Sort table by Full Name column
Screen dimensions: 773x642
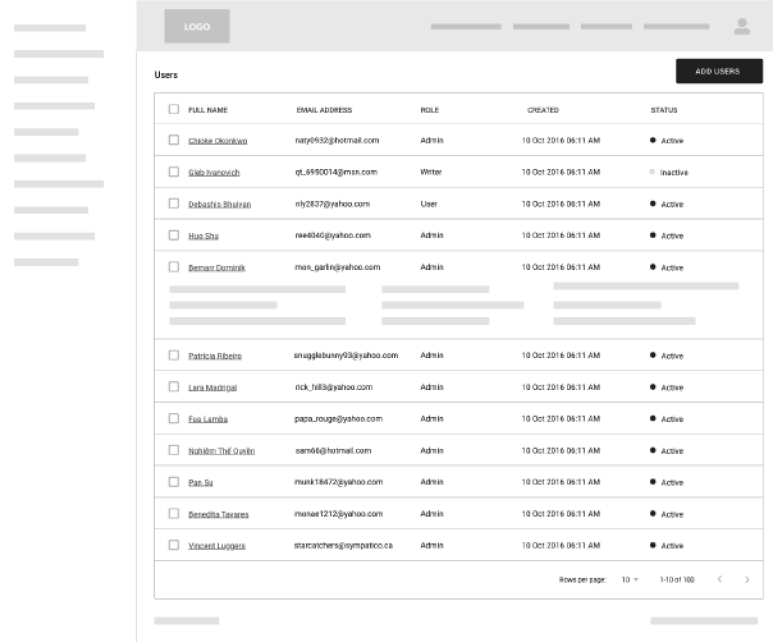coord(208,110)
